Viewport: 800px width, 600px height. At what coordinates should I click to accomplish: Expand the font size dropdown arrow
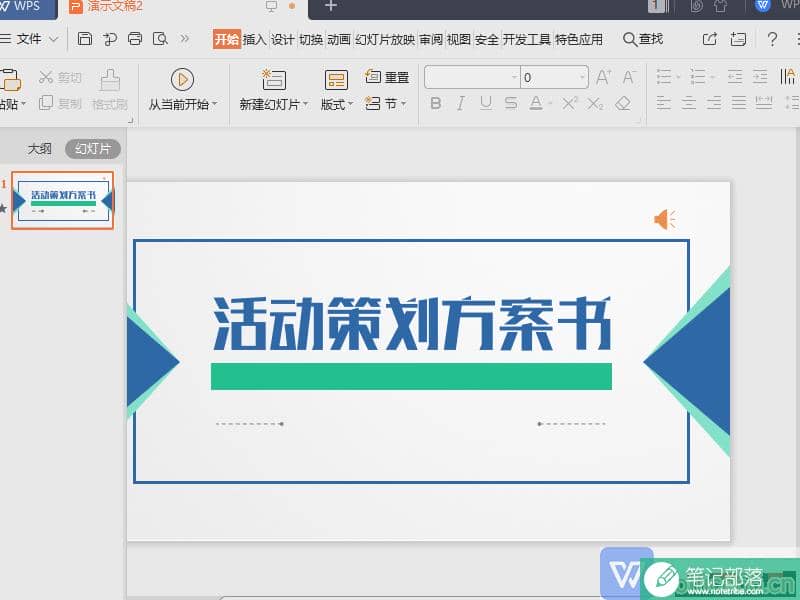[582, 78]
